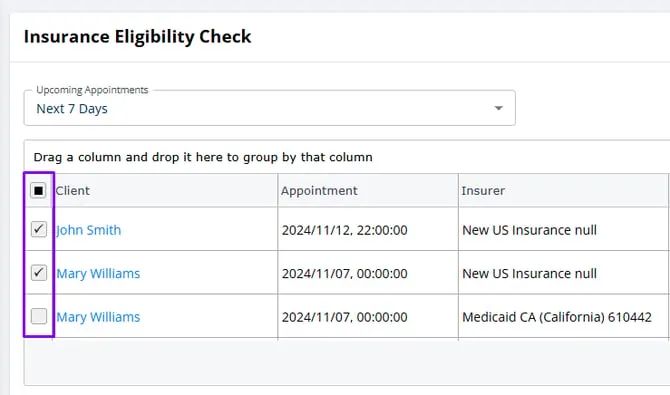The width and height of the screenshot is (670, 395).
Task: Select John Smith's New US Insurance null cell
Action: click(563, 230)
